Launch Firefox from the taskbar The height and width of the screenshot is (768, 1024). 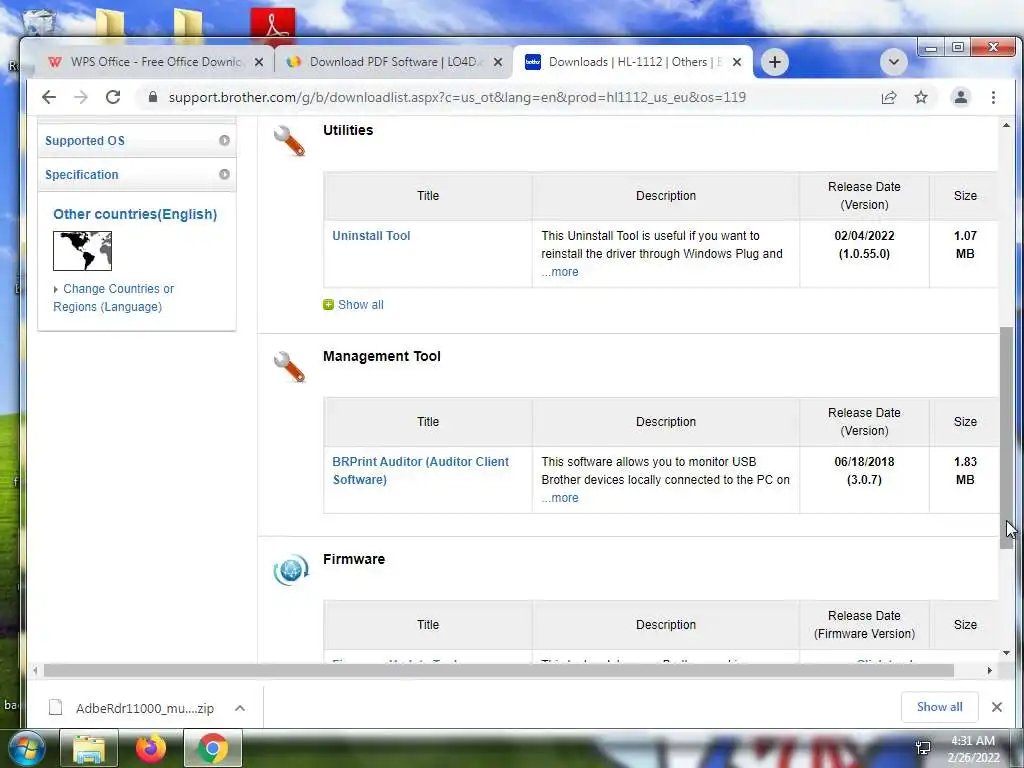point(150,748)
